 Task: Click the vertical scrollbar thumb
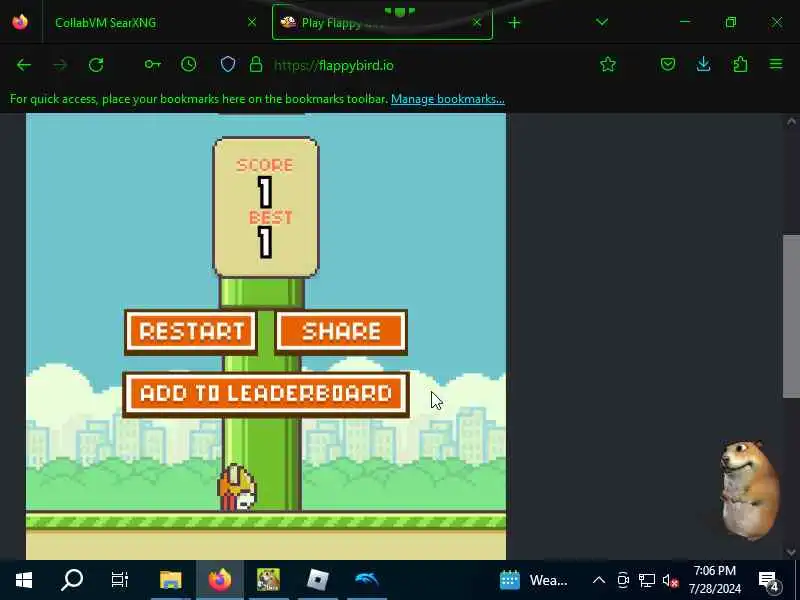pyautogui.click(x=791, y=316)
